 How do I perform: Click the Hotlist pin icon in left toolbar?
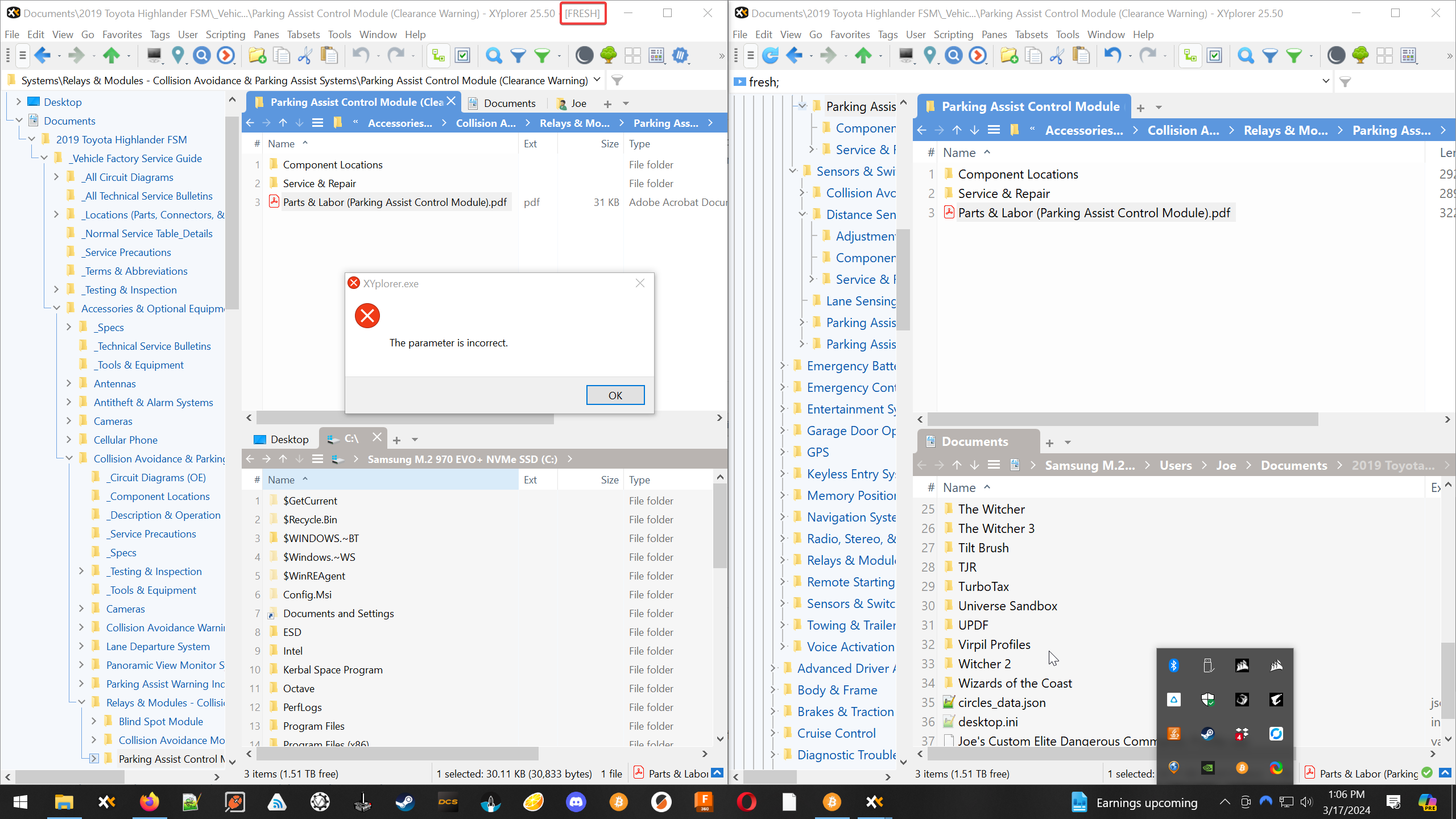pyautogui.click(x=178, y=55)
